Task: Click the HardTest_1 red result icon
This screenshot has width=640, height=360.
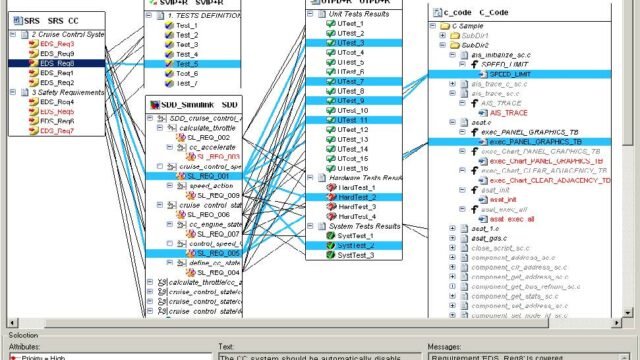Action: click(x=331, y=187)
